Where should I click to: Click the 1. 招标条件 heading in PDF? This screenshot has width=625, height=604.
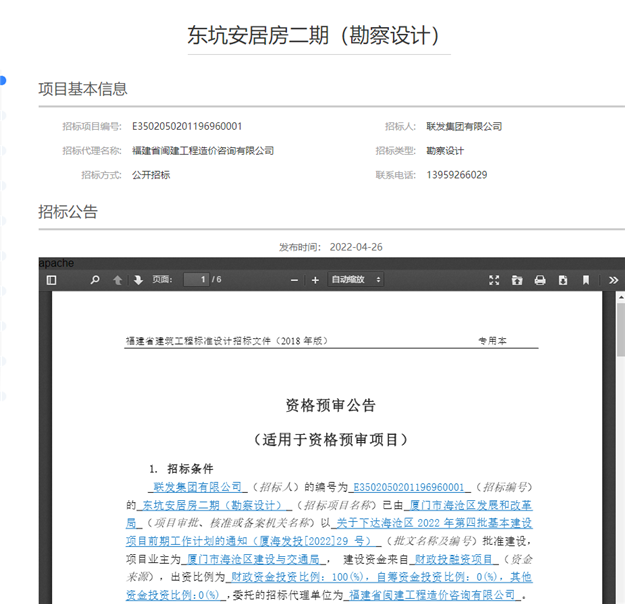181,468
